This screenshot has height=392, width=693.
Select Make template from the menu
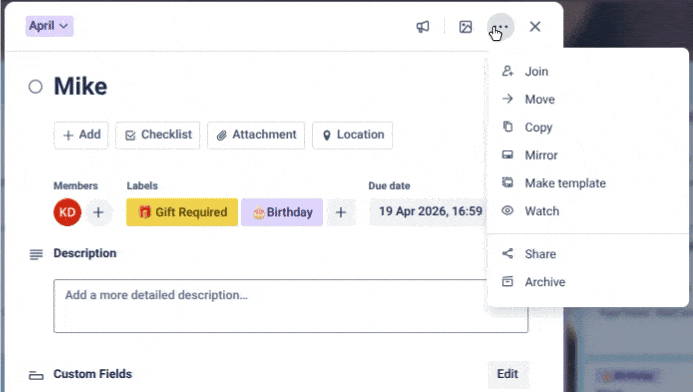[x=588, y=183]
